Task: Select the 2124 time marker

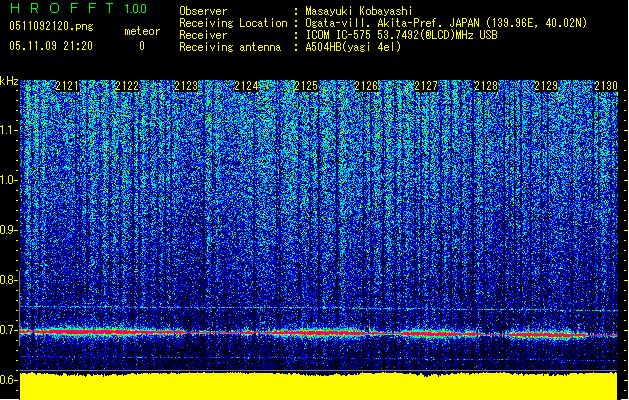Action: point(246,86)
